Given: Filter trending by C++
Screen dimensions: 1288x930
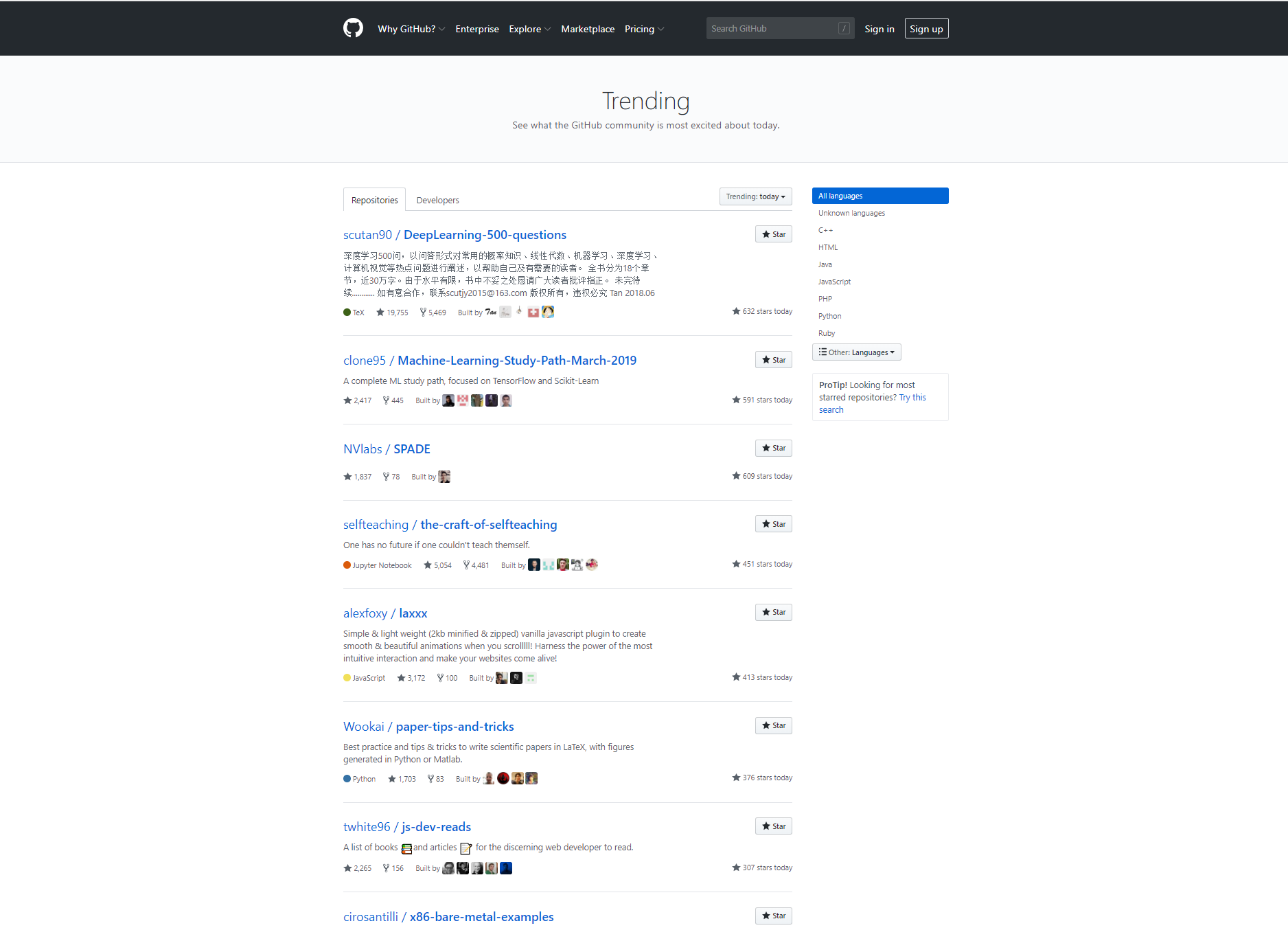Looking at the screenshot, I should 880,230.
